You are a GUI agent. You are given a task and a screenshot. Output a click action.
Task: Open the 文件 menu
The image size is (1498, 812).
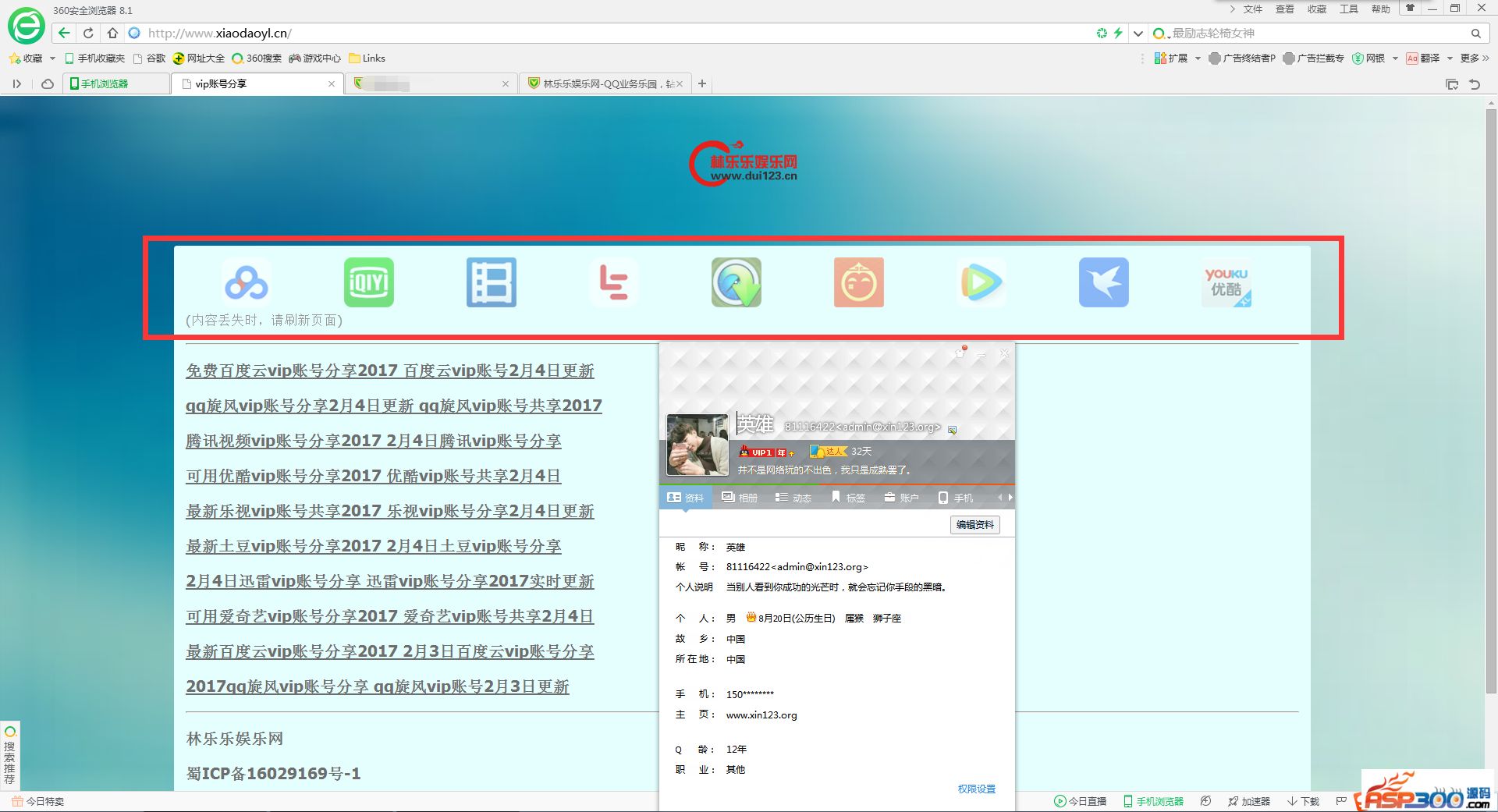(1253, 9)
